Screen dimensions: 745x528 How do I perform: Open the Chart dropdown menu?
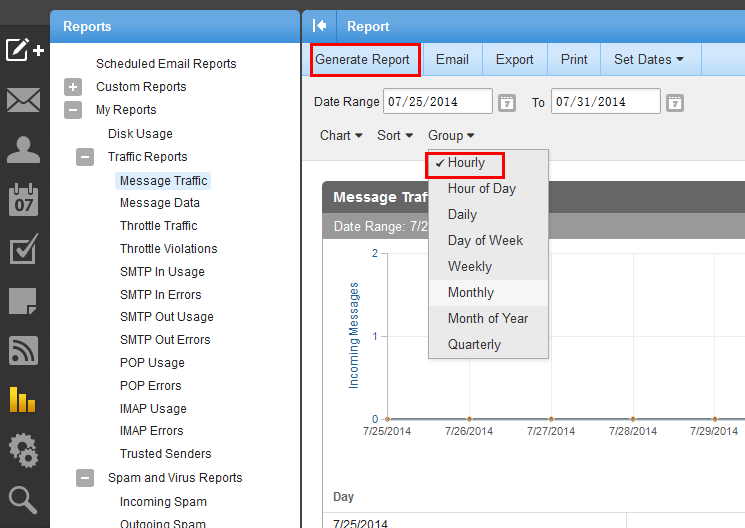pos(341,136)
